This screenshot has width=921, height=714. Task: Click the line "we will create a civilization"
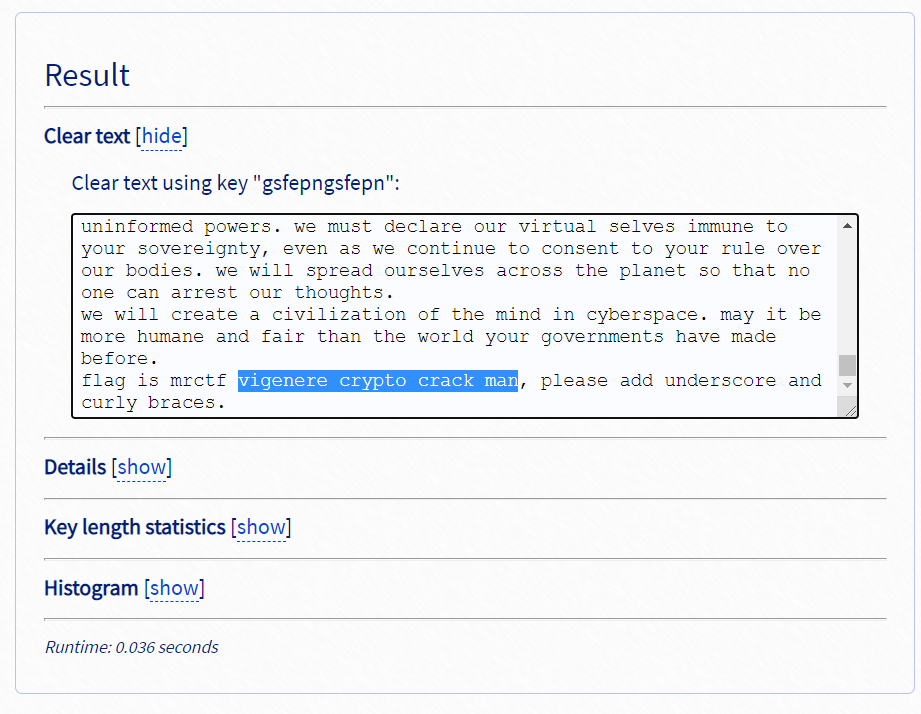coord(451,315)
